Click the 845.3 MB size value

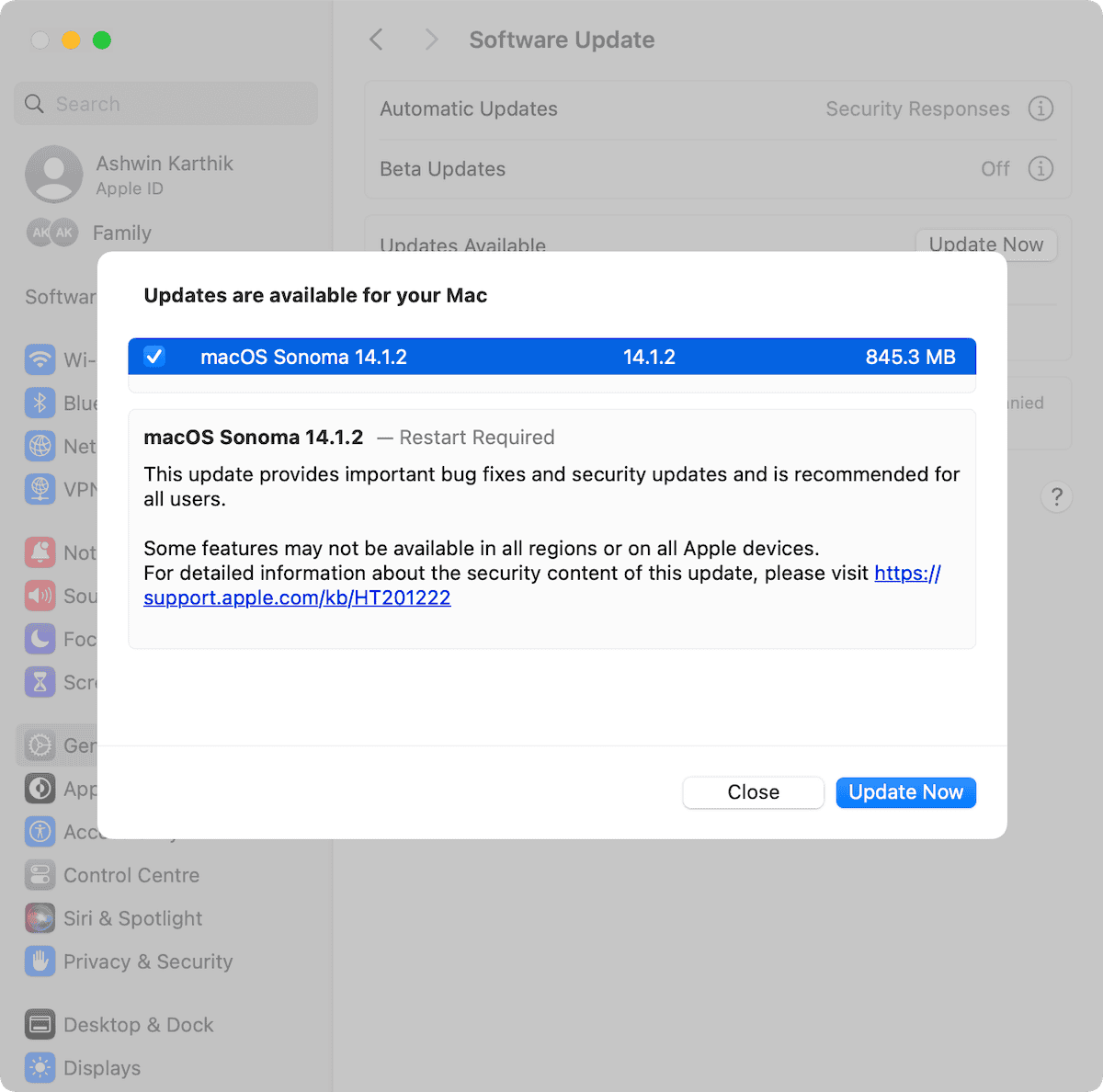point(910,357)
